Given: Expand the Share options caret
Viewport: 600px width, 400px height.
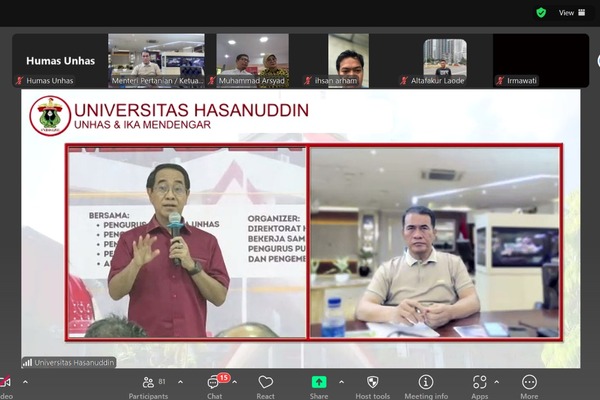Looking at the screenshot, I should pos(341,382).
